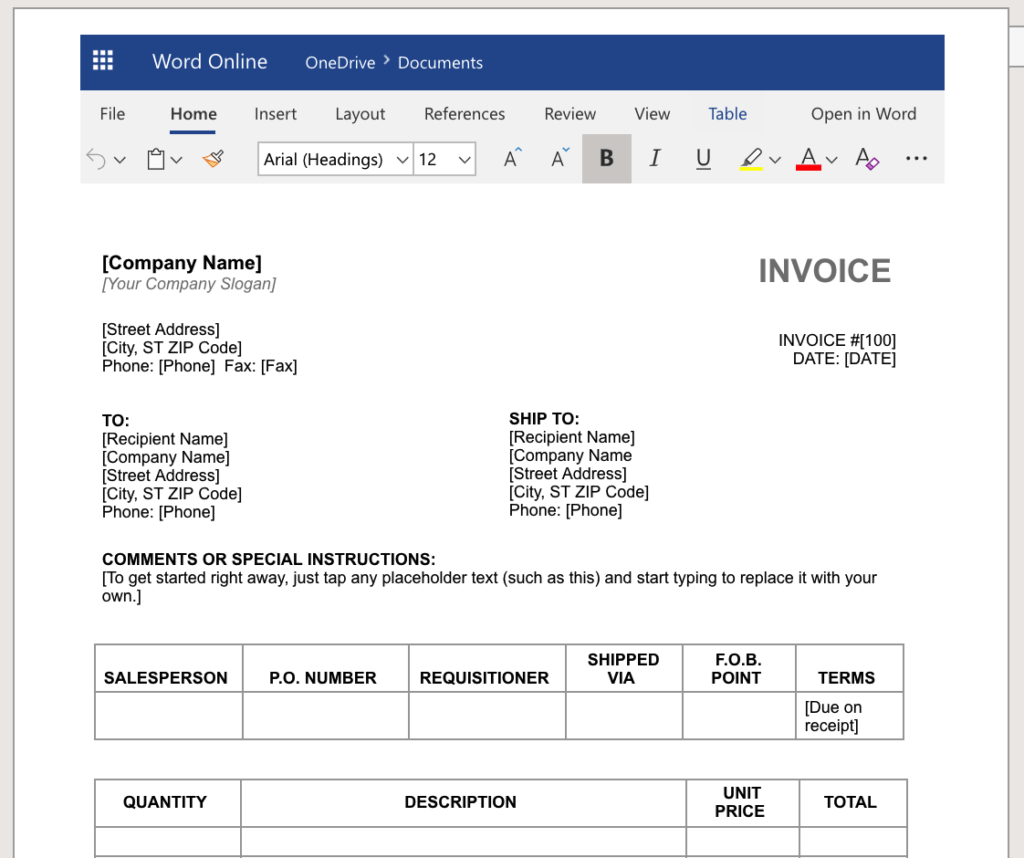
Task: Click the Paste clipboard icon
Action: pyautogui.click(x=155, y=159)
